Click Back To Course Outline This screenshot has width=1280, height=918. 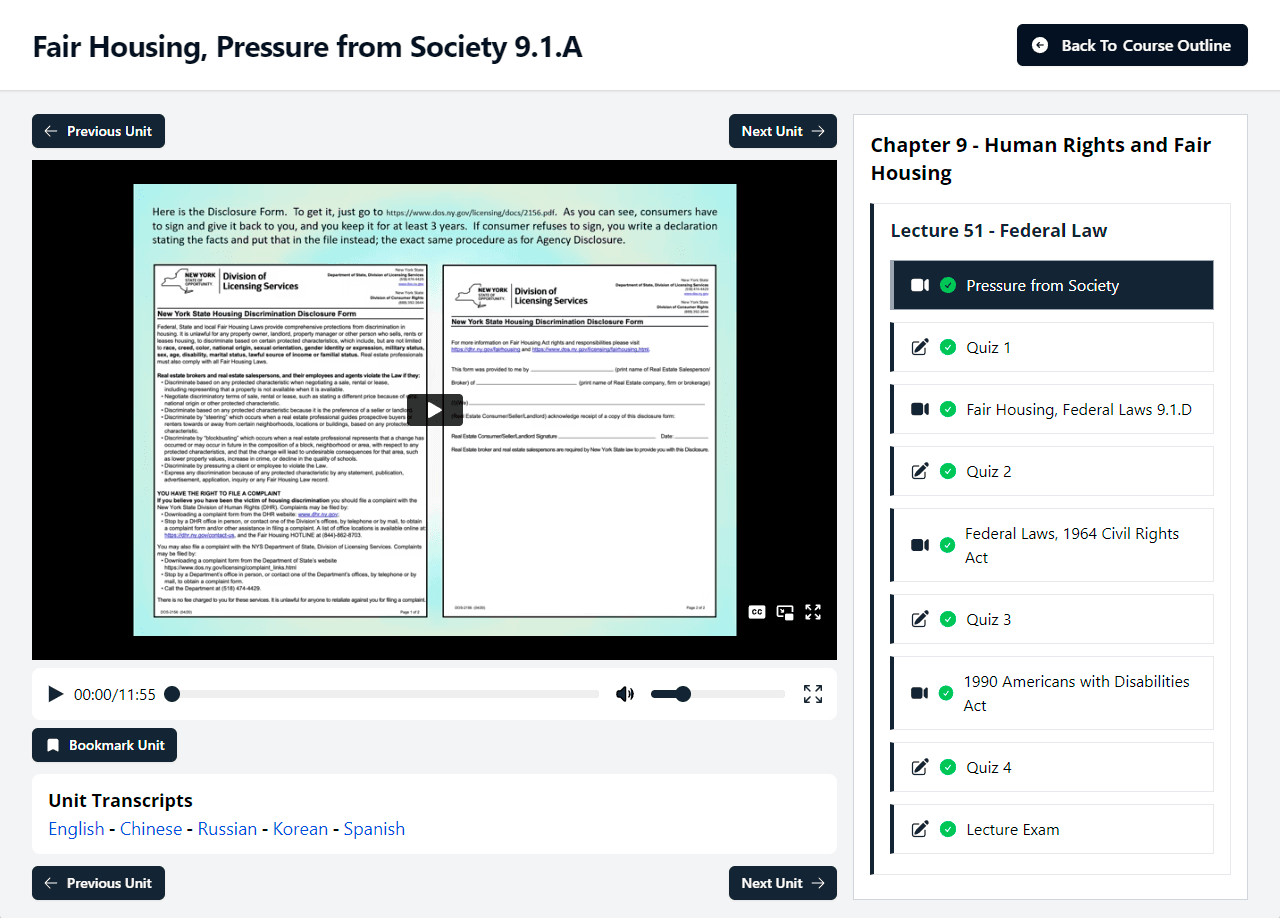1131,45
